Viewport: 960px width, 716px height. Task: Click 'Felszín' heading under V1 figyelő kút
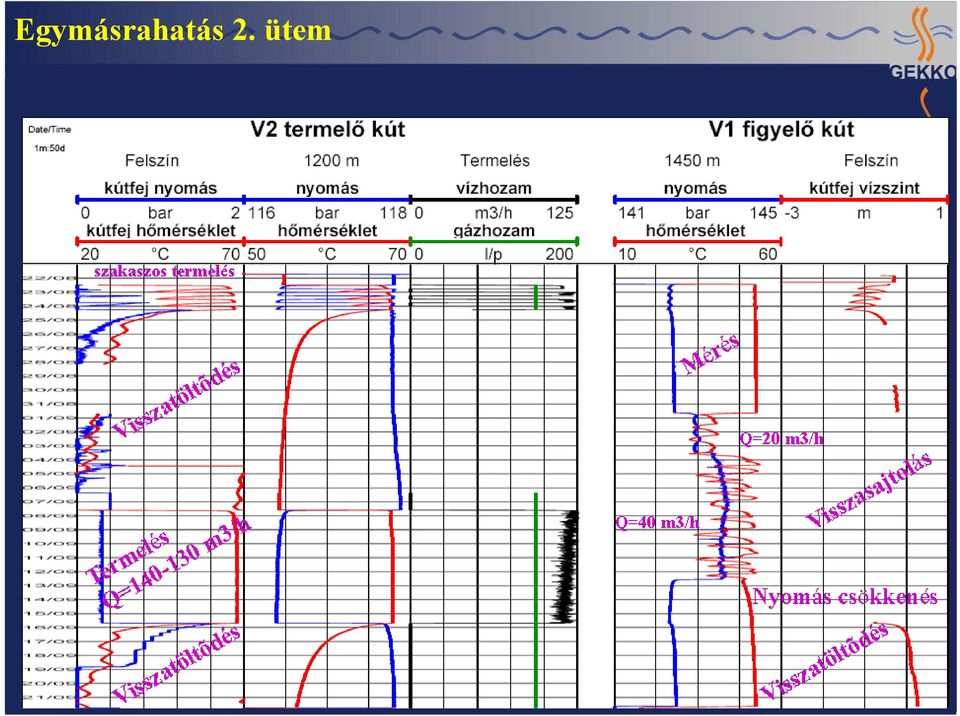871,160
